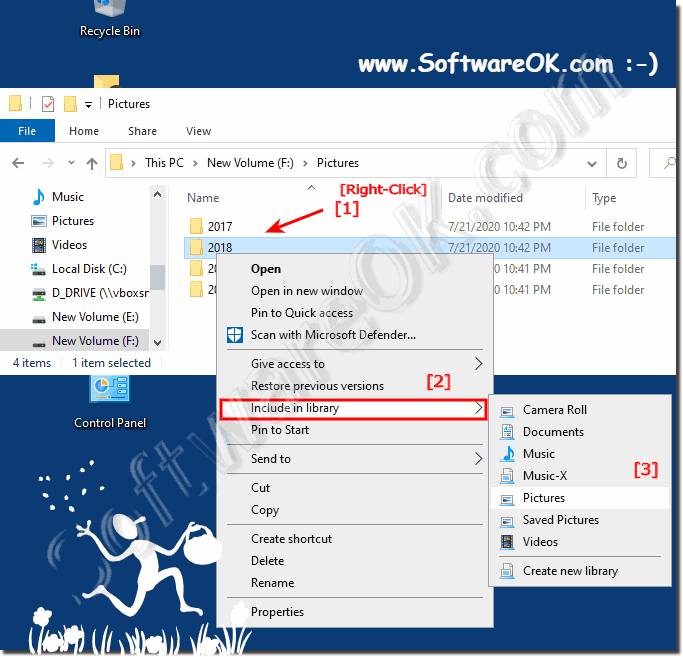The width and height of the screenshot is (683, 657).
Task: Choose Restore previous versions
Action: (x=355, y=386)
